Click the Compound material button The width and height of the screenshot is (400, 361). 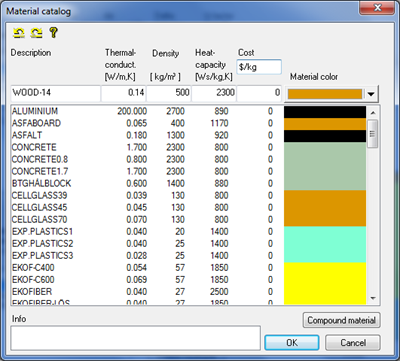341,320
